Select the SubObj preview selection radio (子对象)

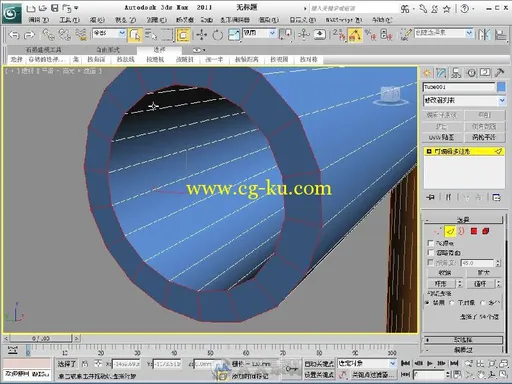(x=452, y=303)
